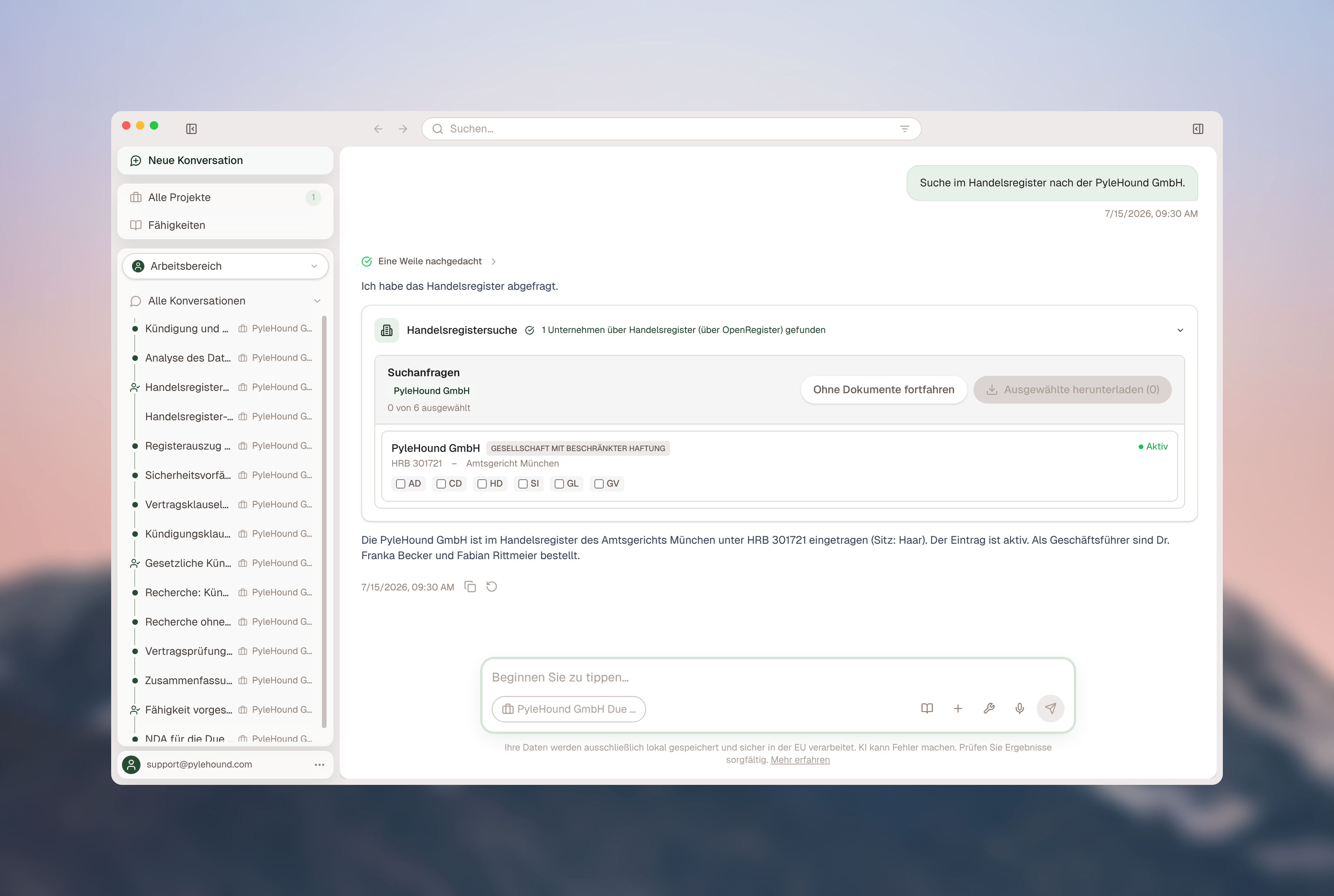Click the verified check icon next to Handelsregistersuche
Viewport: 1334px width, 896px height.
pyautogui.click(x=530, y=330)
